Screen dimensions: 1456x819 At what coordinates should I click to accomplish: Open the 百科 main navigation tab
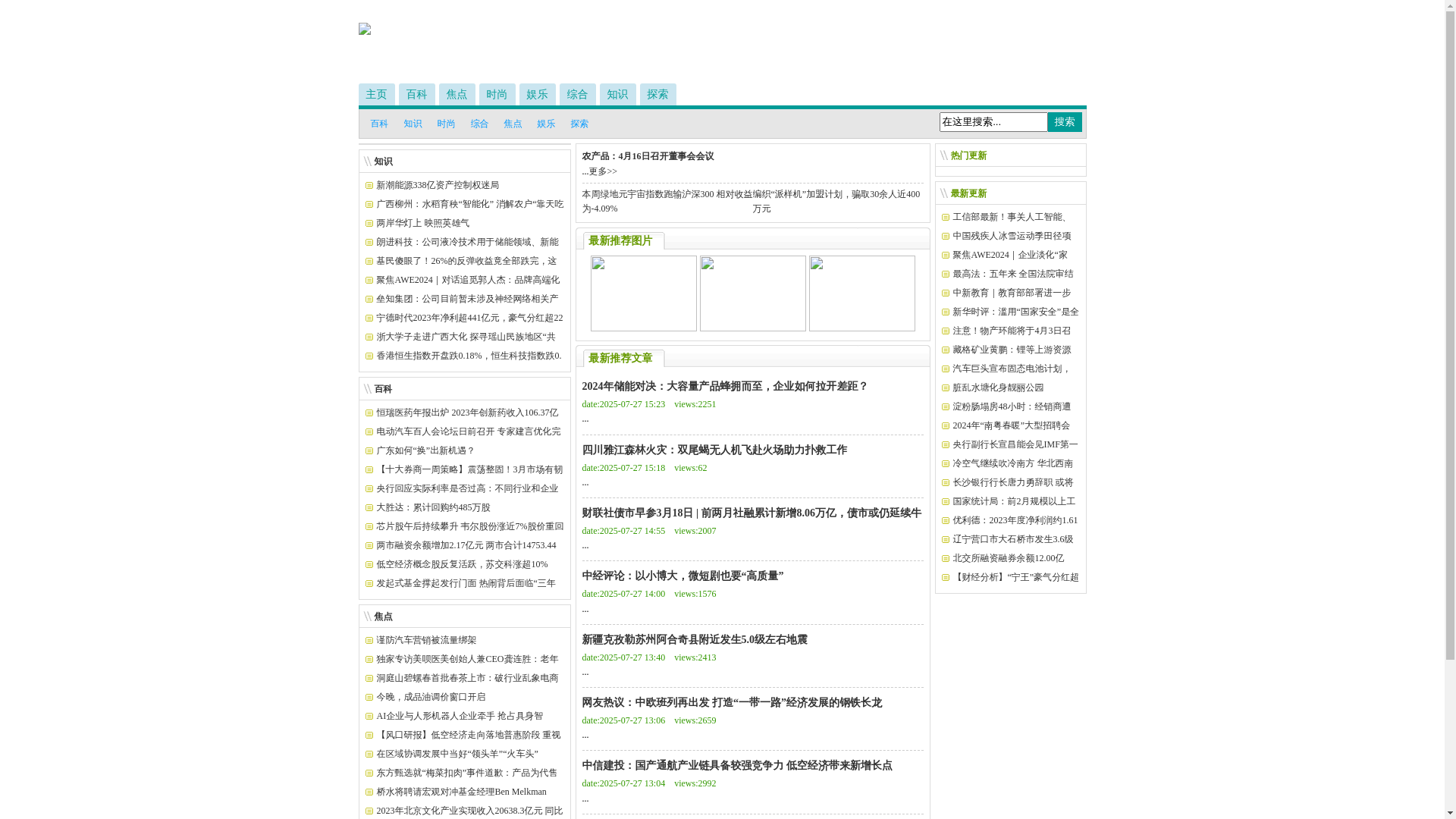[416, 94]
